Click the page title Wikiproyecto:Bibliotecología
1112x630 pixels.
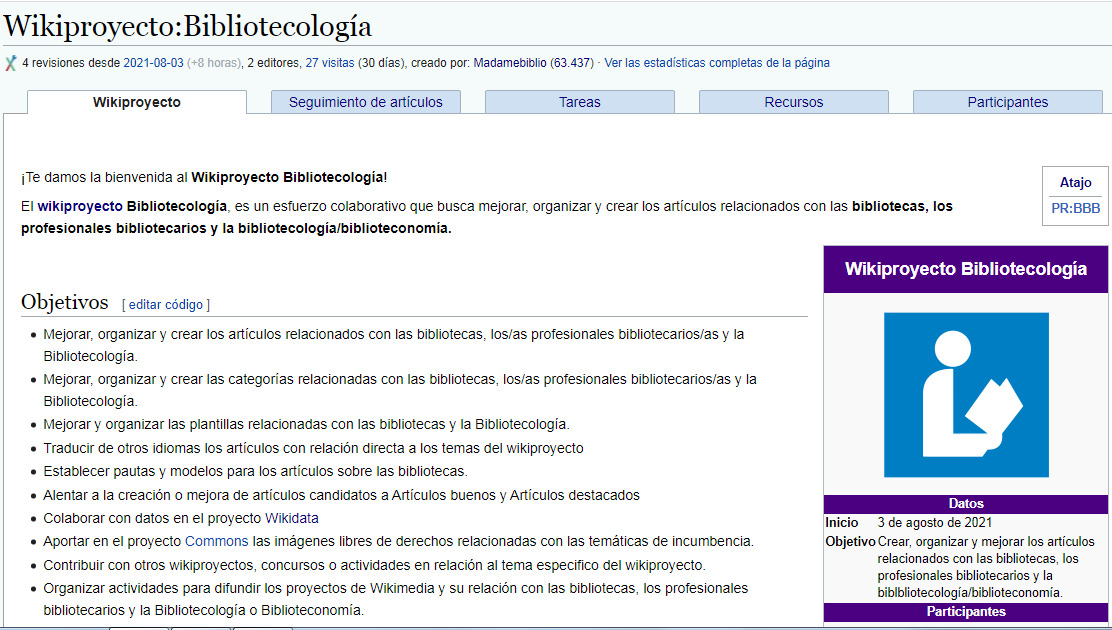coord(188,26)
